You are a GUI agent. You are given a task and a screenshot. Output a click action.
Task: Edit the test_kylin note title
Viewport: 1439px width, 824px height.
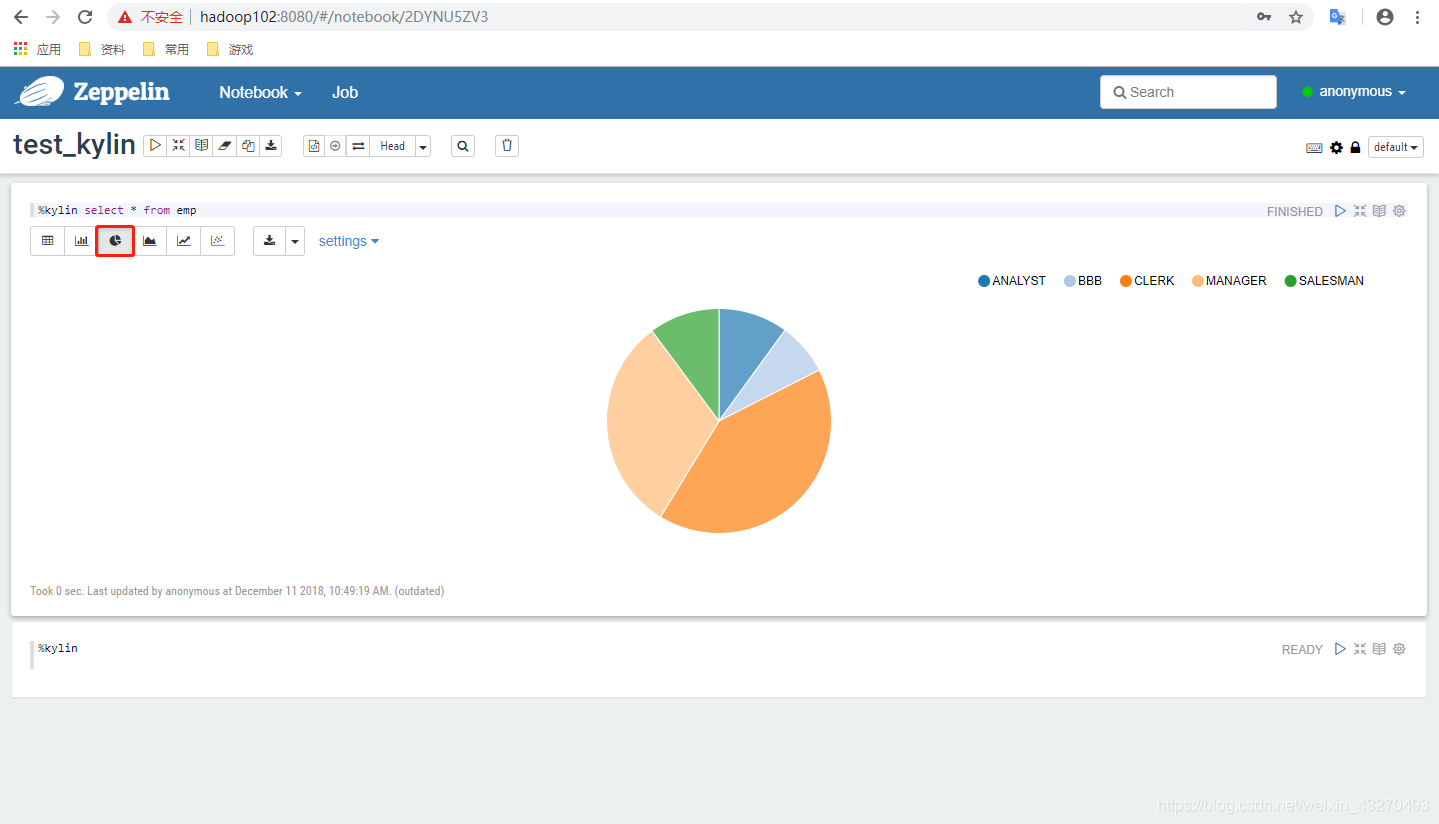tap(74, 145)
